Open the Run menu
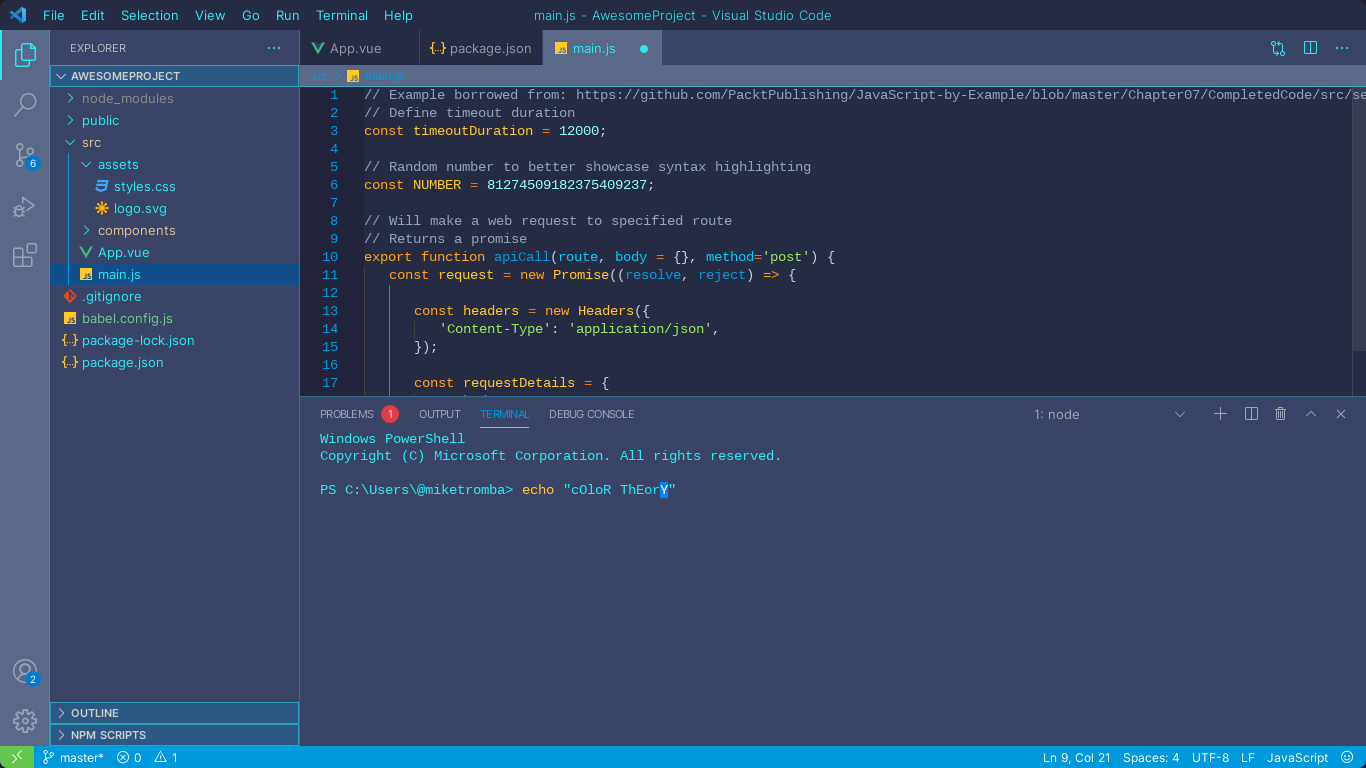 click(x=288, y=15)
